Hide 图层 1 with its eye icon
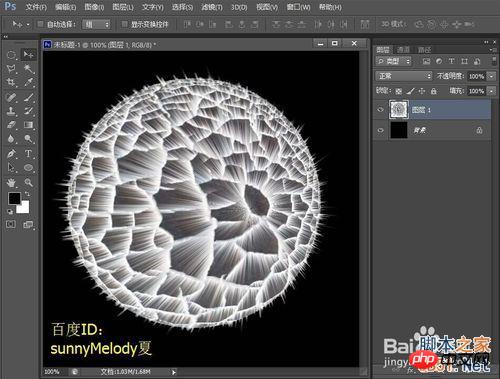 click(380, 110)
